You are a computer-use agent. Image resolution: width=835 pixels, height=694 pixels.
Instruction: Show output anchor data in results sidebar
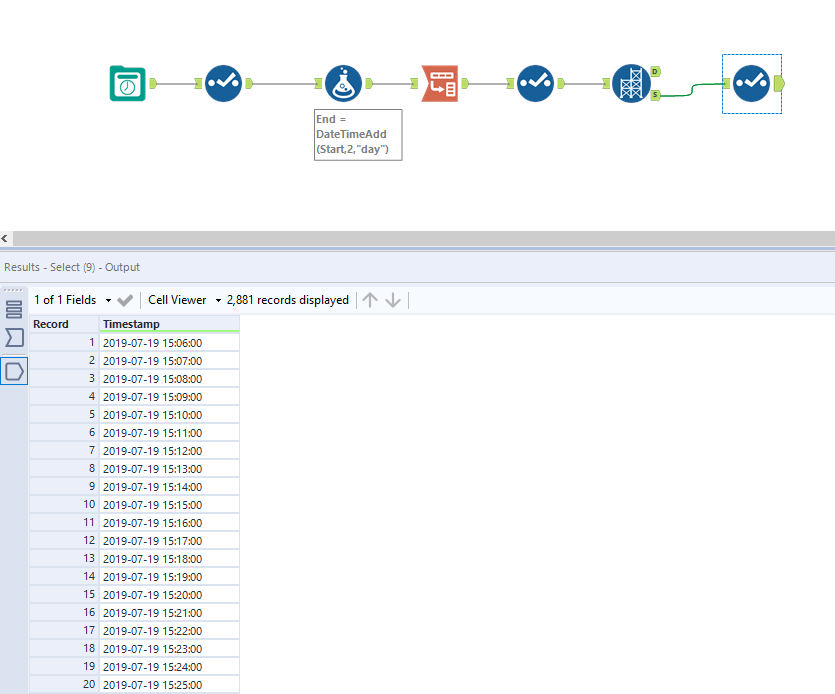pos(14,371)
